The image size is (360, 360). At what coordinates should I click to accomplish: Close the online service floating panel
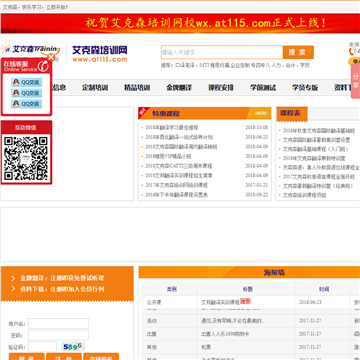point(51,58)
